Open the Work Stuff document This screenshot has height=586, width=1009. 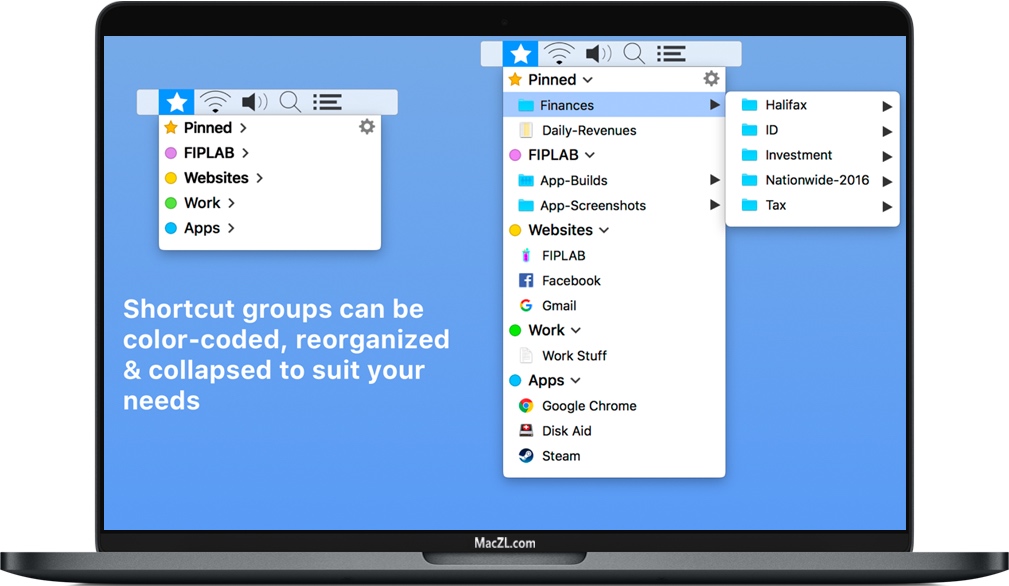[x=573, y=355]
